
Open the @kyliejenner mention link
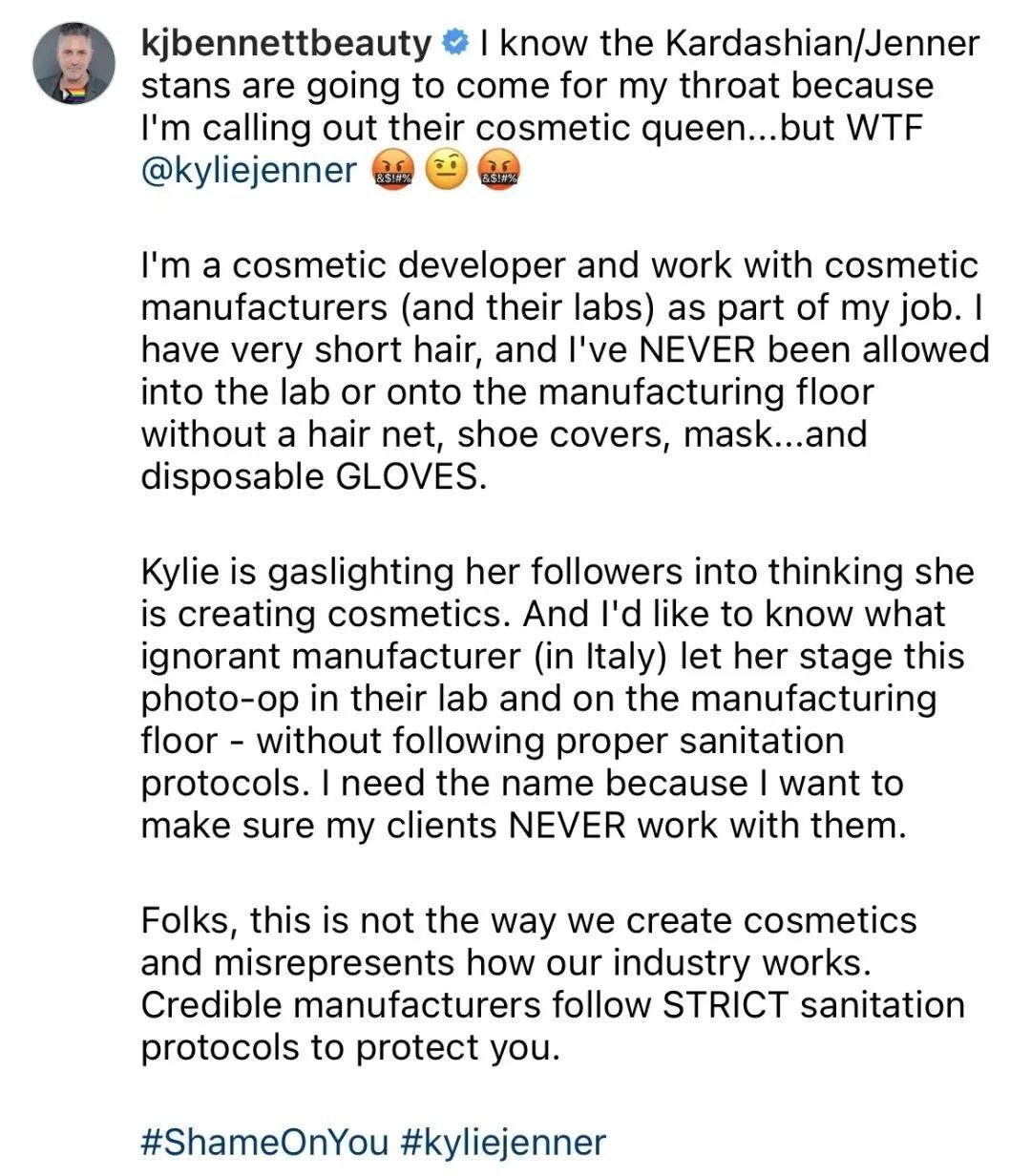point(248,171)
